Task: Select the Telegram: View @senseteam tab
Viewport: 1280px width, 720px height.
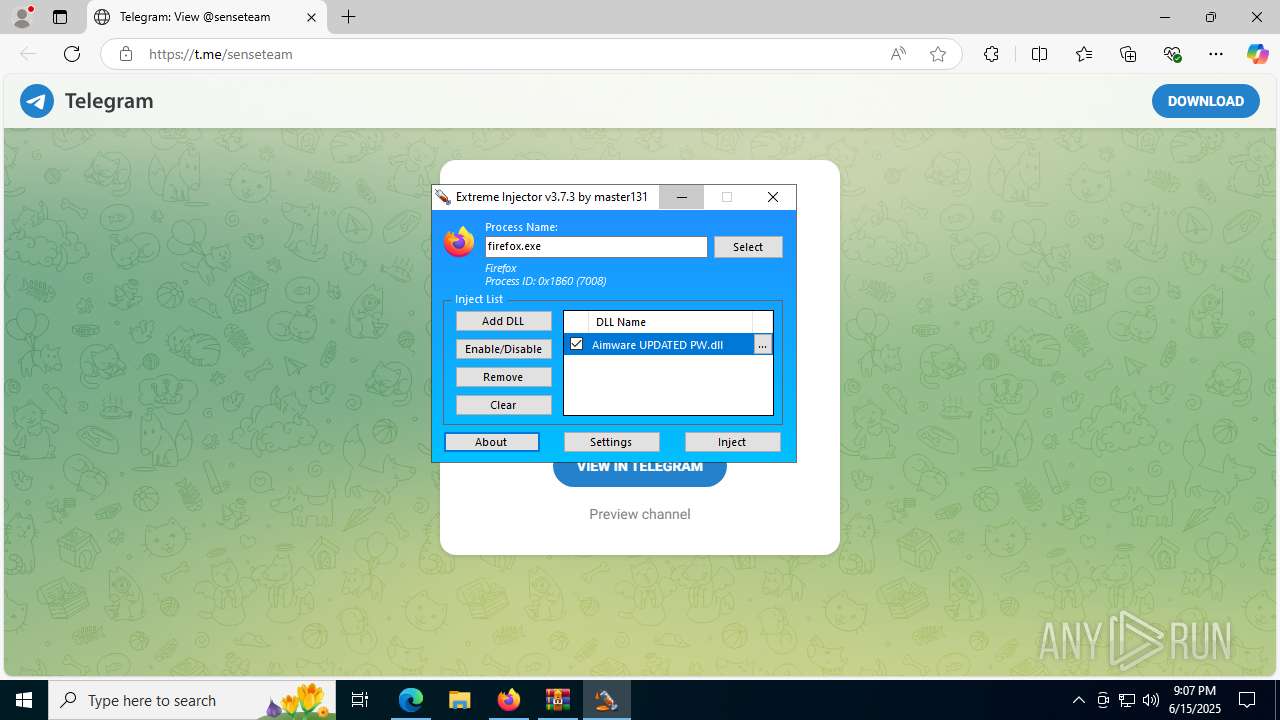Action: 206,17
